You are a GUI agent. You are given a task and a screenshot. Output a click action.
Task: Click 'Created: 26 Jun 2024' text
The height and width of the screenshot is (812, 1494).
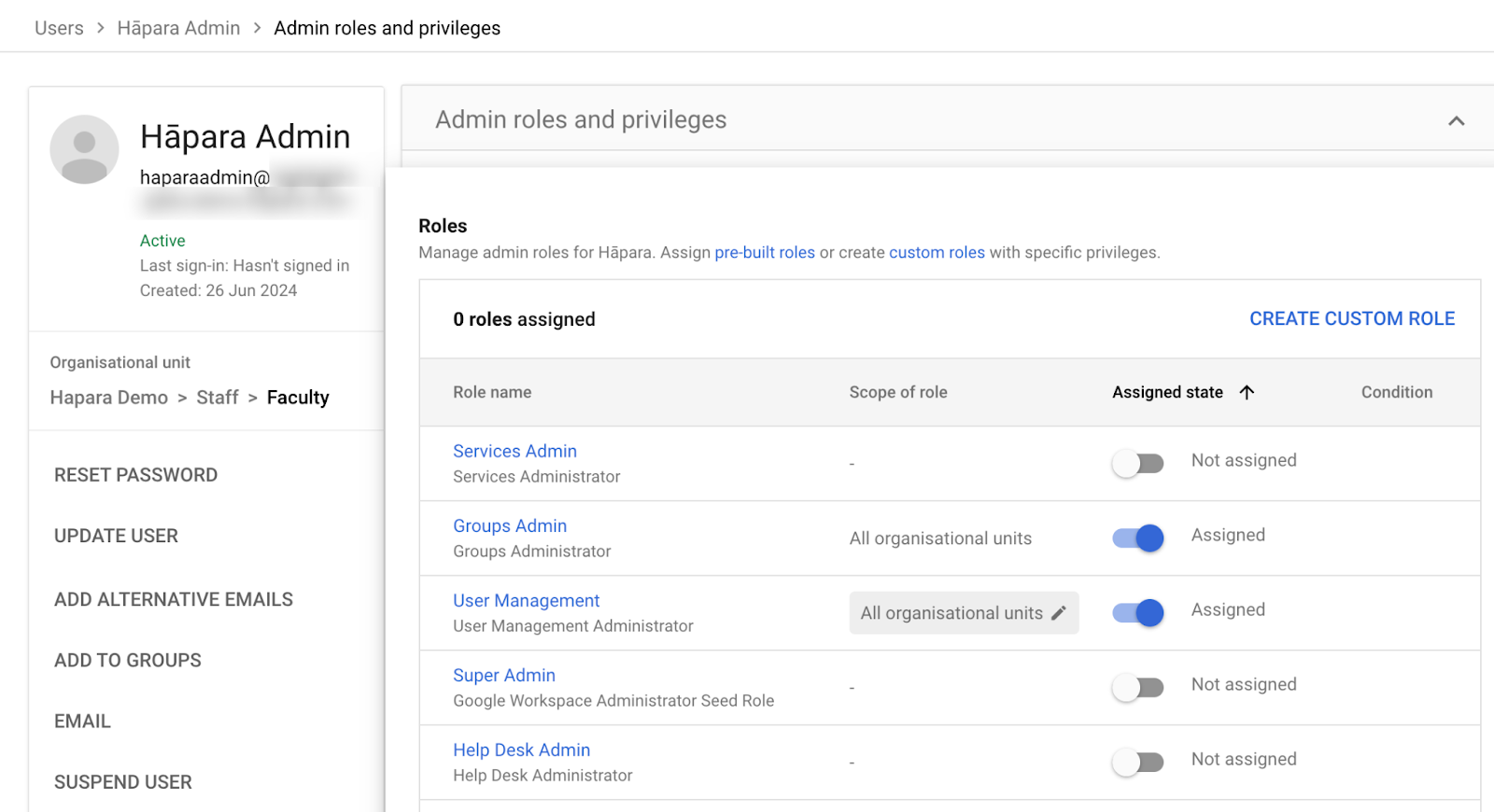(218, 290)
